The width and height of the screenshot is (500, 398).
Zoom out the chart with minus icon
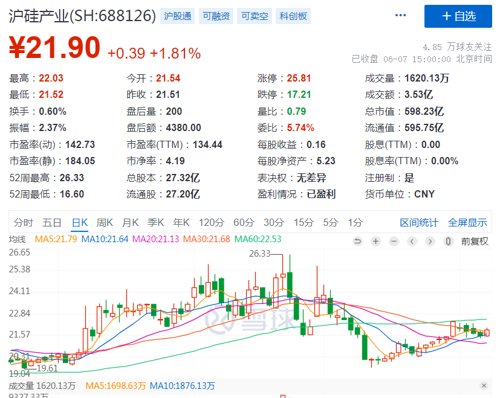394,241
